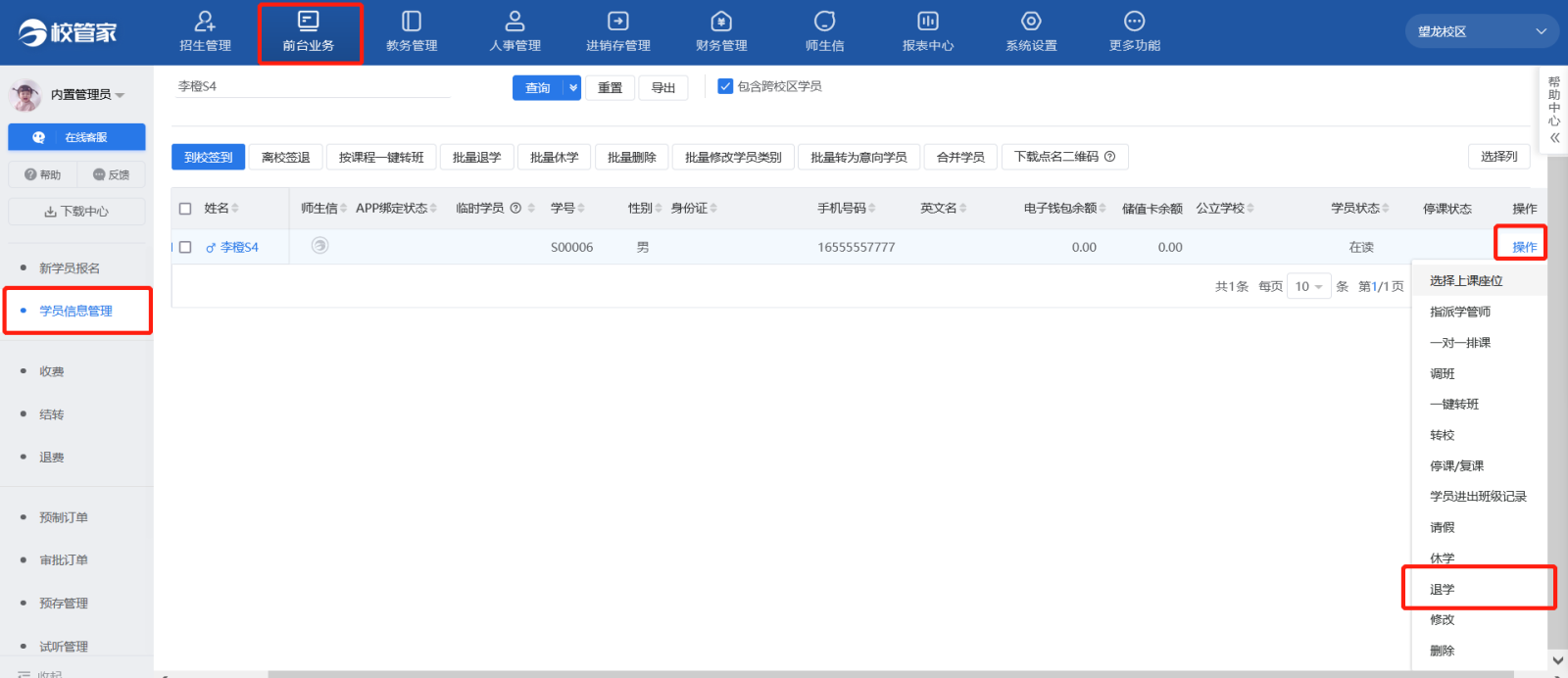The width and height of the screenshot is (1568, 678).
Task: Click the horizontal scrollbar at the bottom
Action: [890, 674]
